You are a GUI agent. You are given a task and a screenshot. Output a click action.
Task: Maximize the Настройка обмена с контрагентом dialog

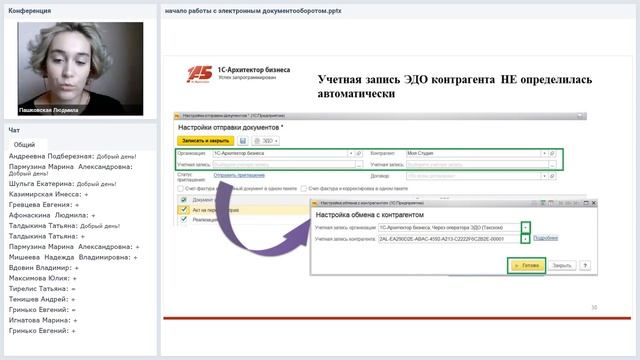(586, 203)
